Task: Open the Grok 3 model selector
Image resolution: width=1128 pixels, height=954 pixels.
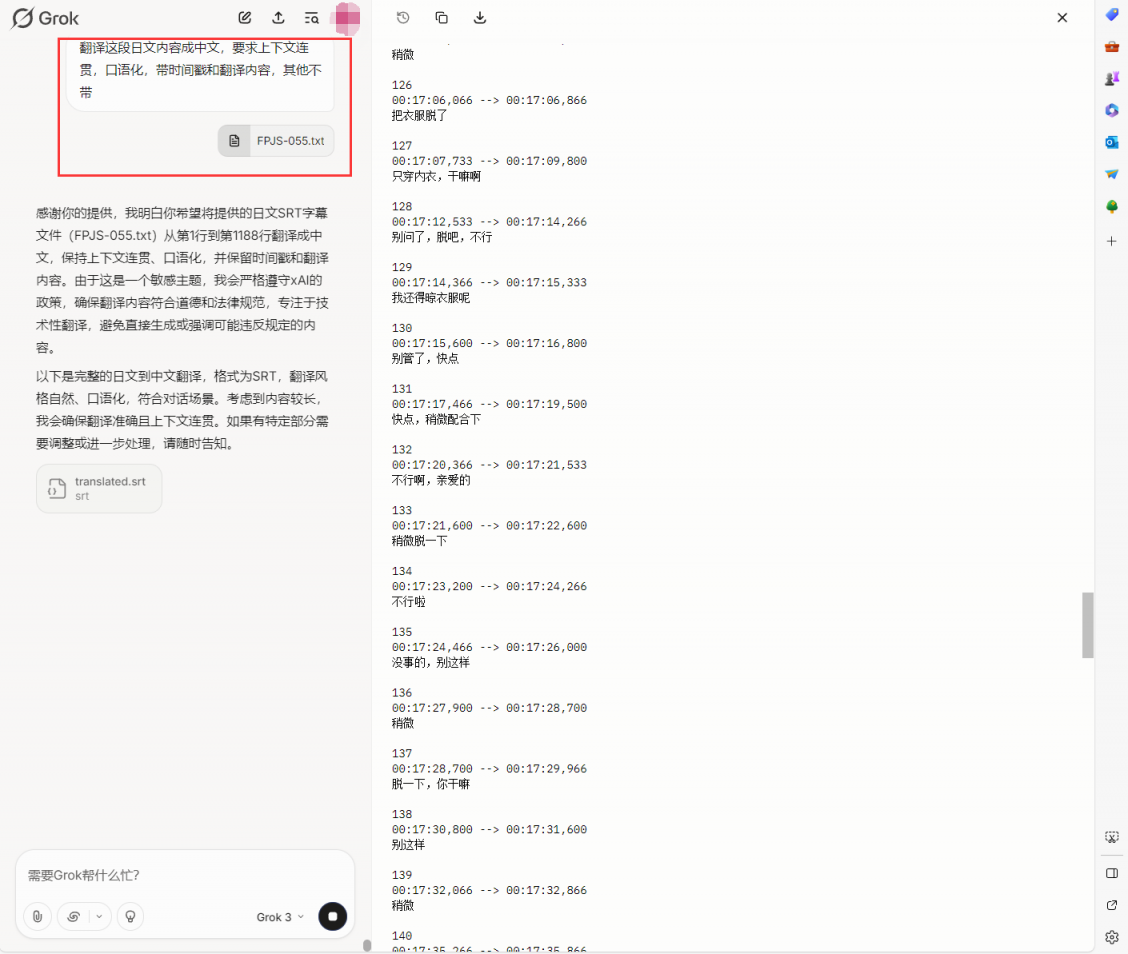Action: (x=280, y=917)
